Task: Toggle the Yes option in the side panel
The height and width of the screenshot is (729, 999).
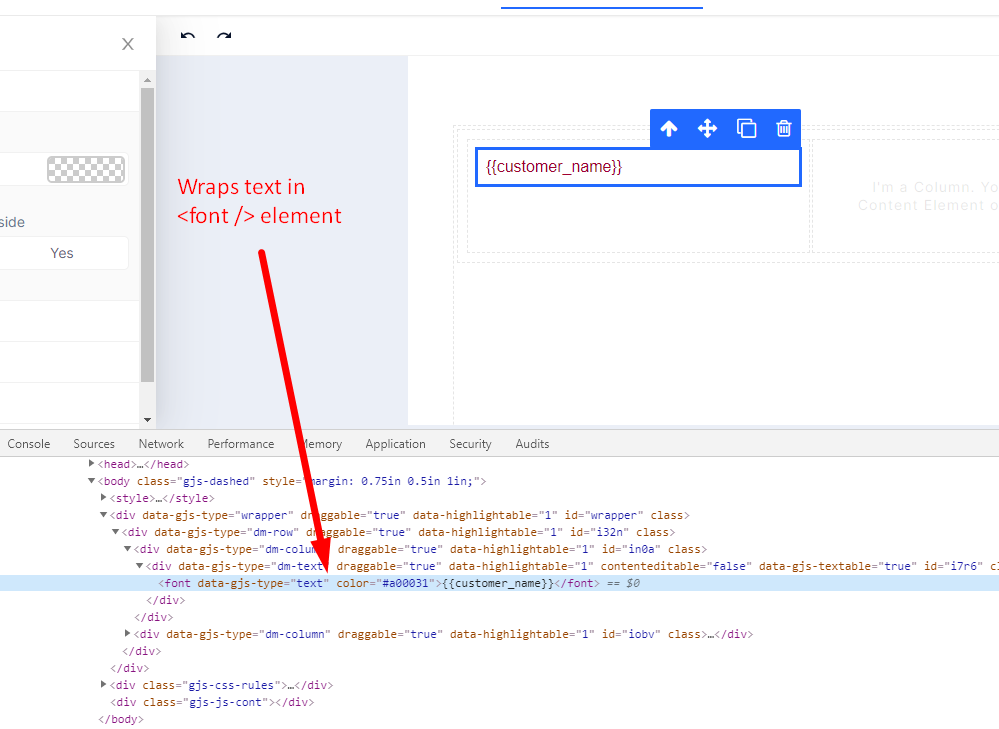Action: [64, 252]
